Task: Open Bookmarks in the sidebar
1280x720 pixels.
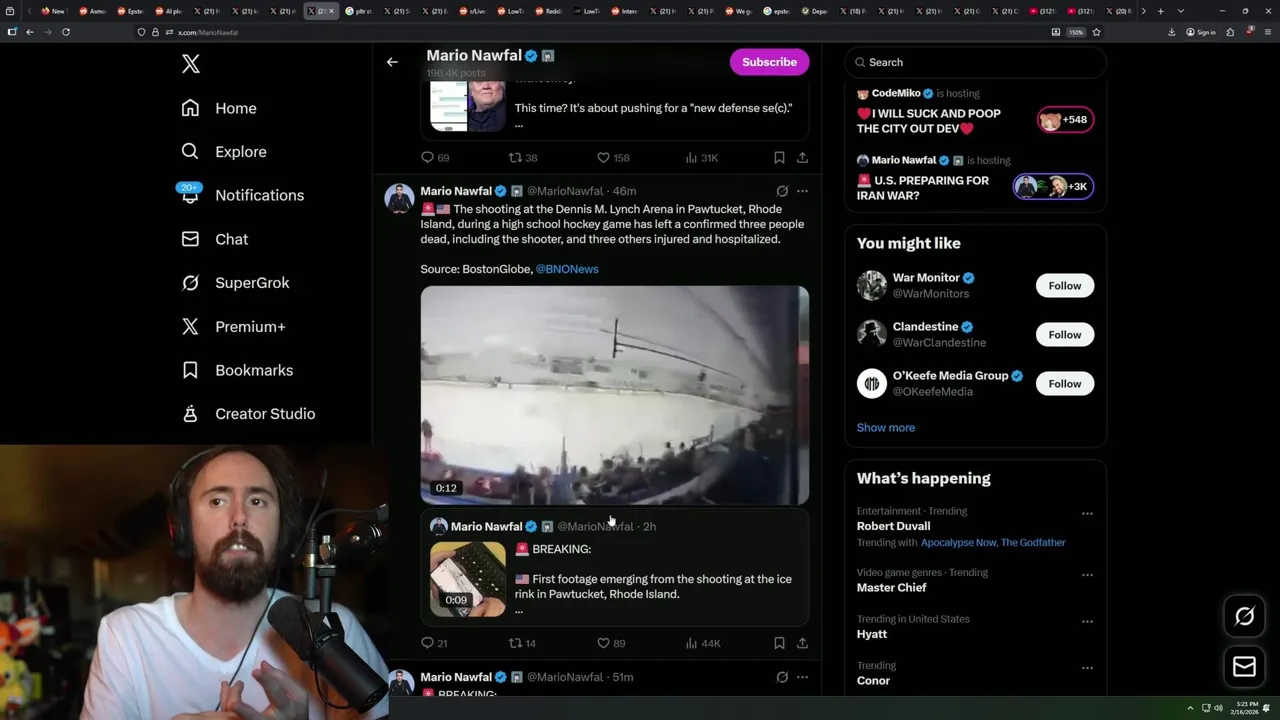Action: [237, 370]
